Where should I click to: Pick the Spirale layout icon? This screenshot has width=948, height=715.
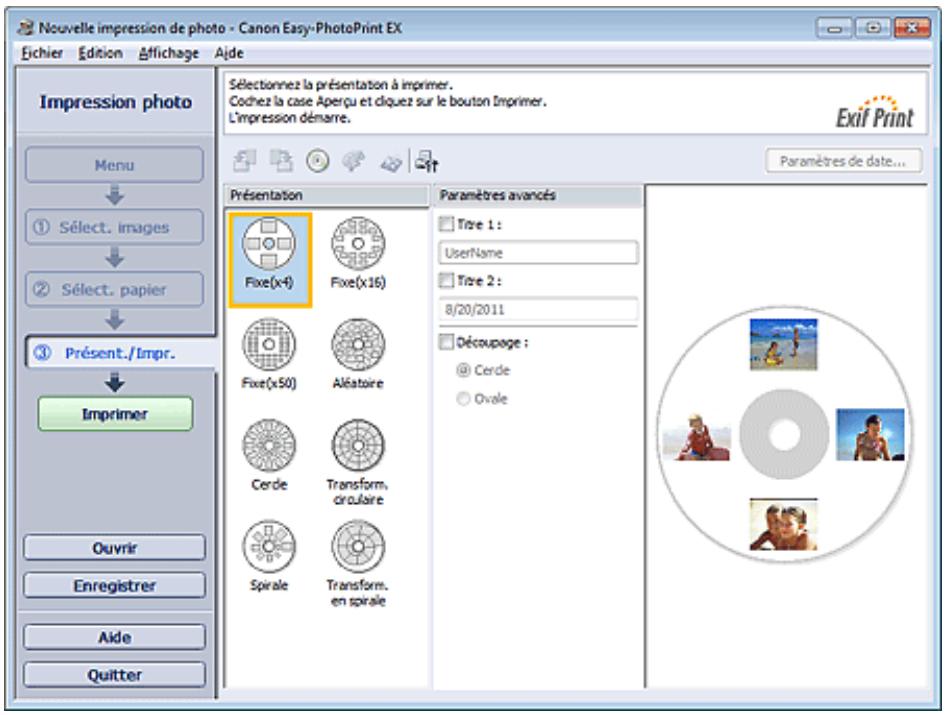[x=269, y=546]
